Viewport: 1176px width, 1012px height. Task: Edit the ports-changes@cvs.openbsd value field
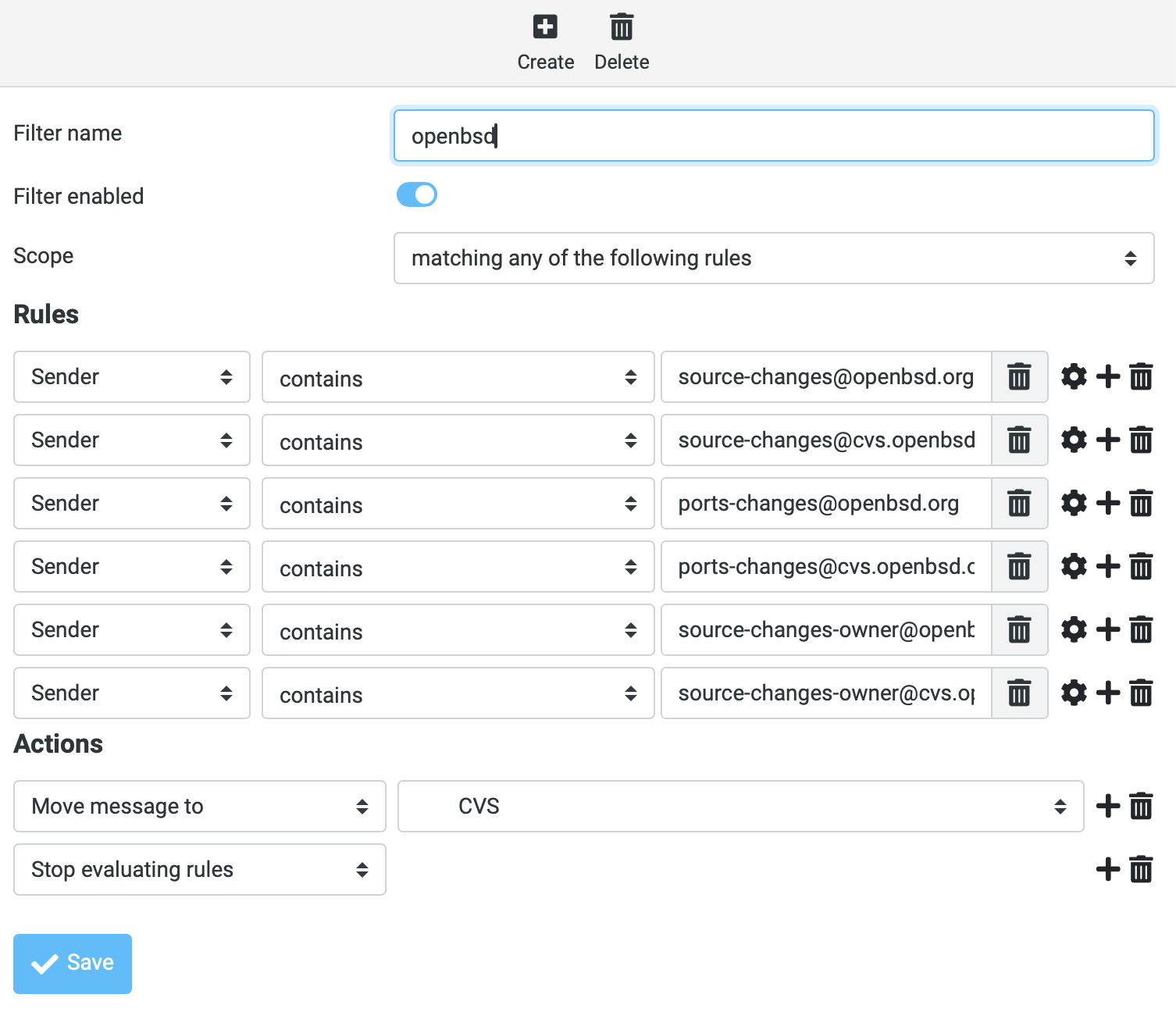point(826,566)
